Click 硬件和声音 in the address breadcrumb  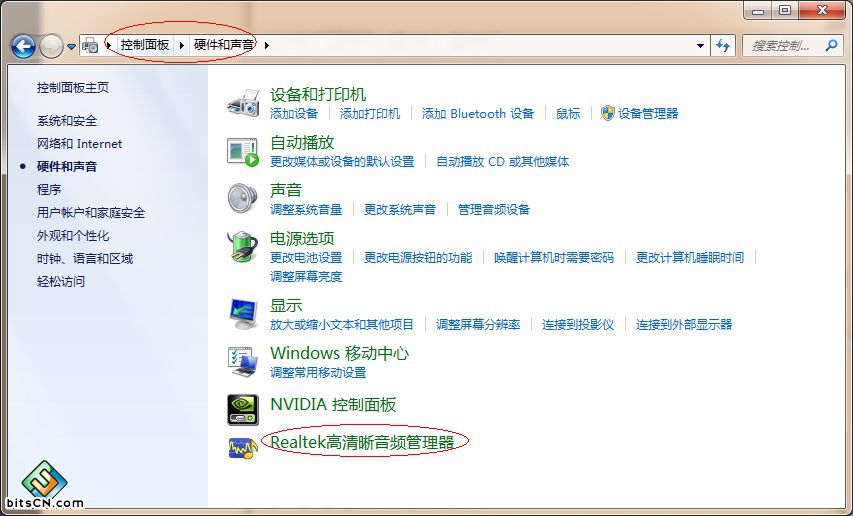click(x=224, y=45)
